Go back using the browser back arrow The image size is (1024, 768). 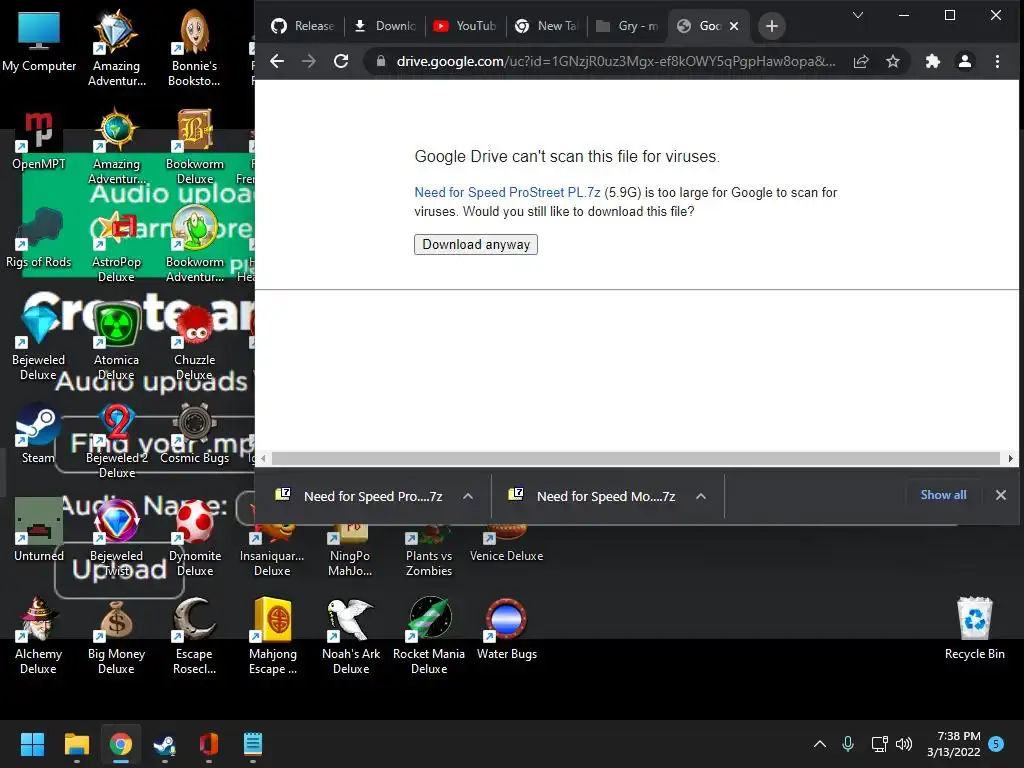click(x=277, y=61)
